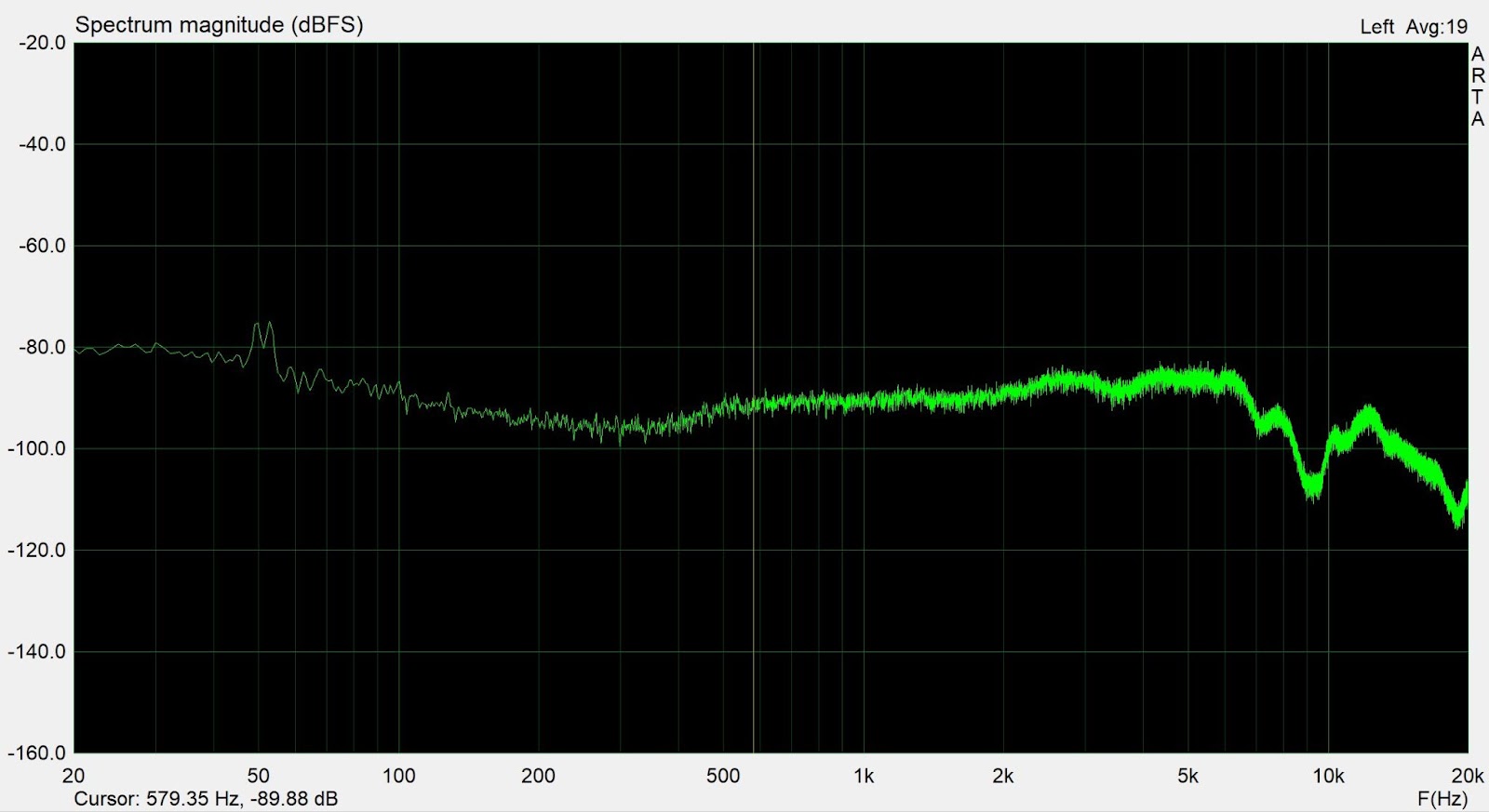
Task: Click the '-40.0' y-axis label
Action: (x=42, y=144)
